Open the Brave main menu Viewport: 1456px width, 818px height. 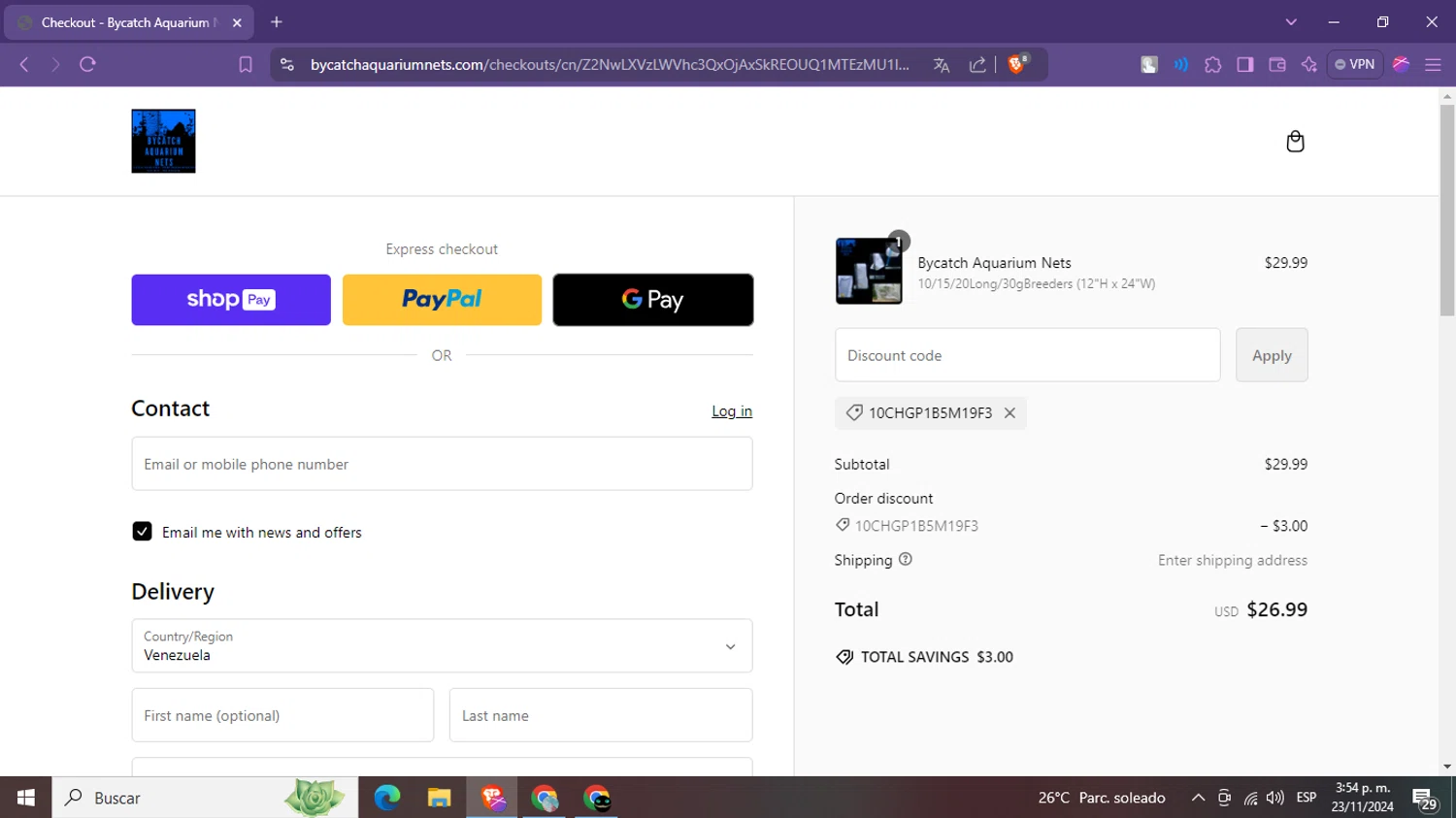[1433, 65]
